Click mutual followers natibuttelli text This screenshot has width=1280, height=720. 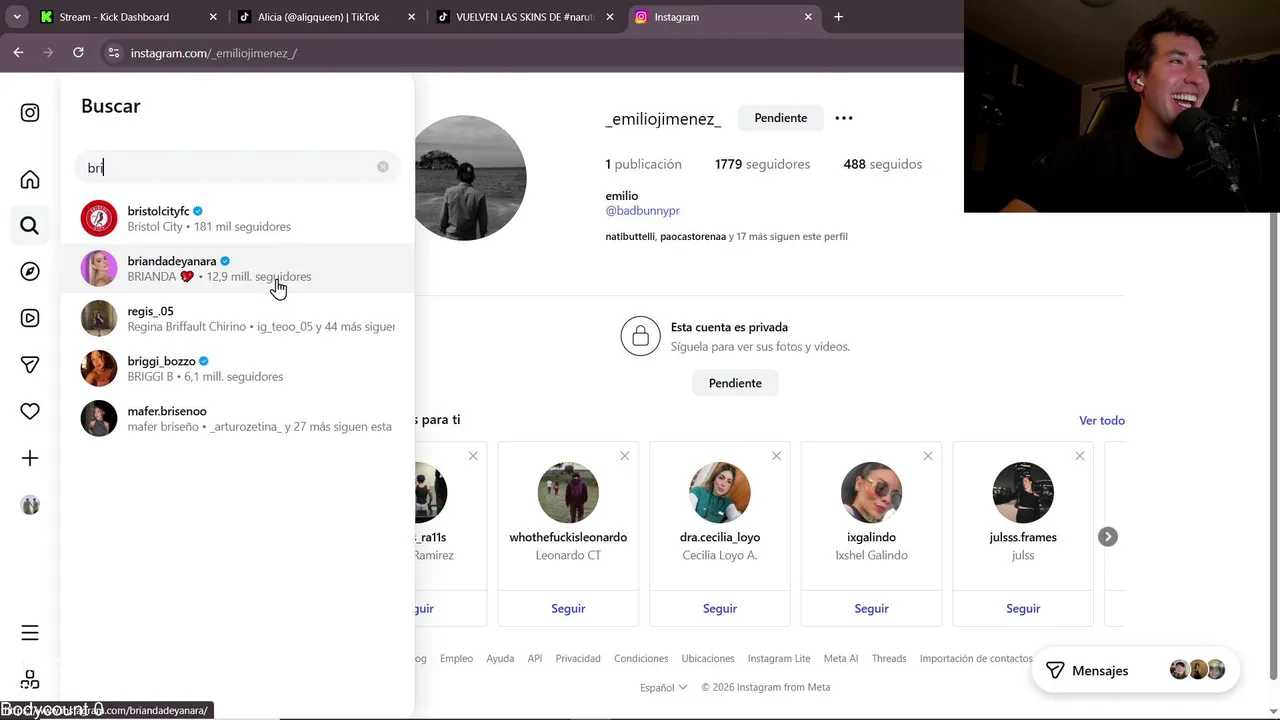coord(630,237)
